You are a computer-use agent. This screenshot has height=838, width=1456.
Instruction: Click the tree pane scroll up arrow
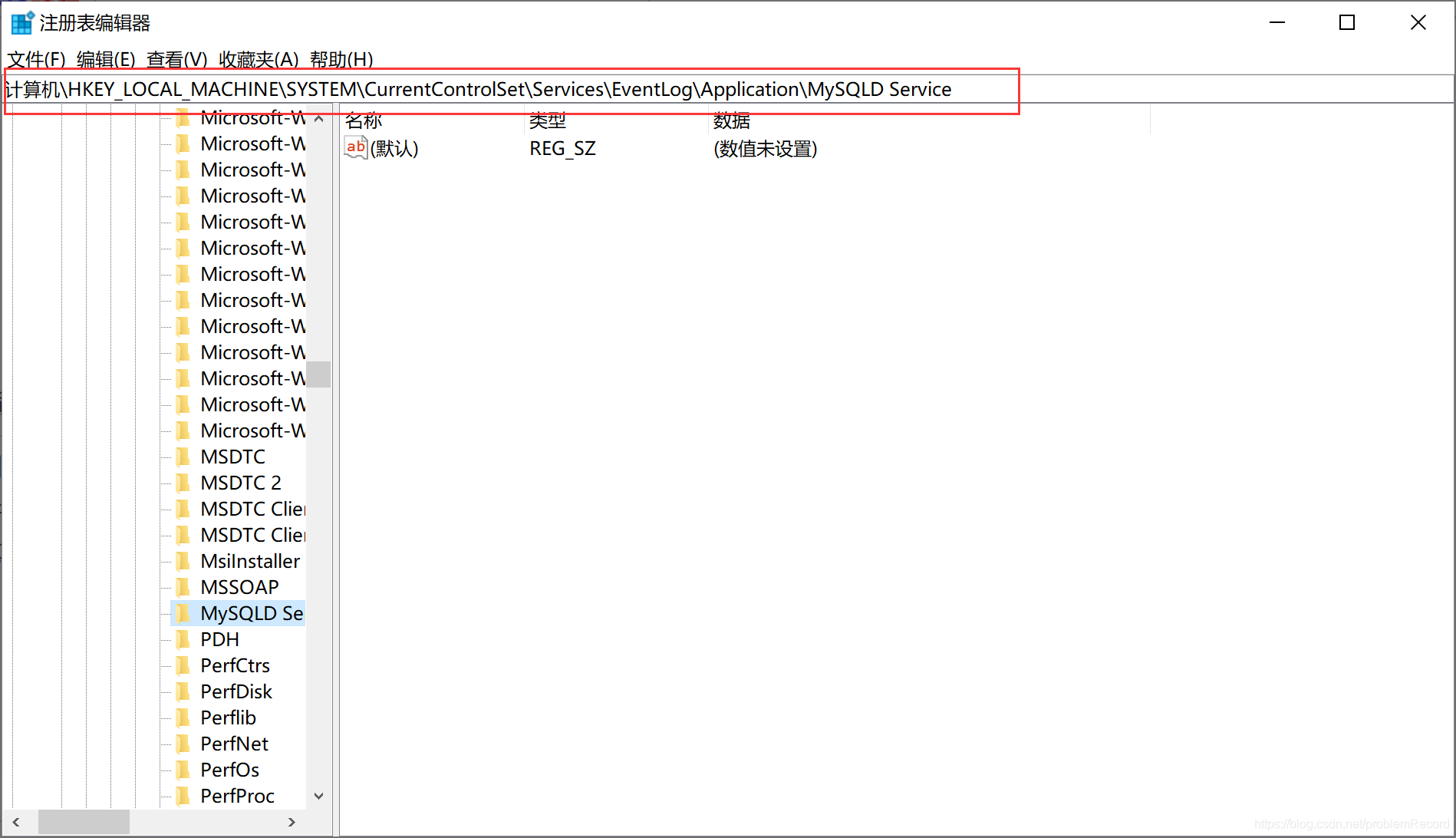[x=319, y=119]
